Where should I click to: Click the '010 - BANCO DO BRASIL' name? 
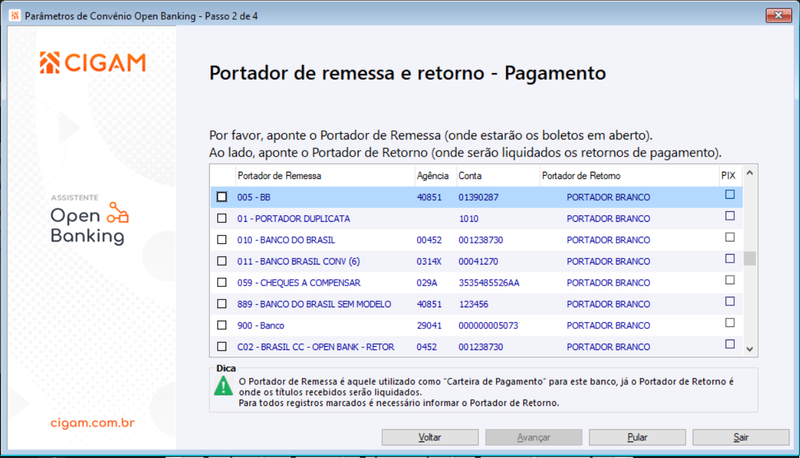pyautogui.click(x=286, y=240)
